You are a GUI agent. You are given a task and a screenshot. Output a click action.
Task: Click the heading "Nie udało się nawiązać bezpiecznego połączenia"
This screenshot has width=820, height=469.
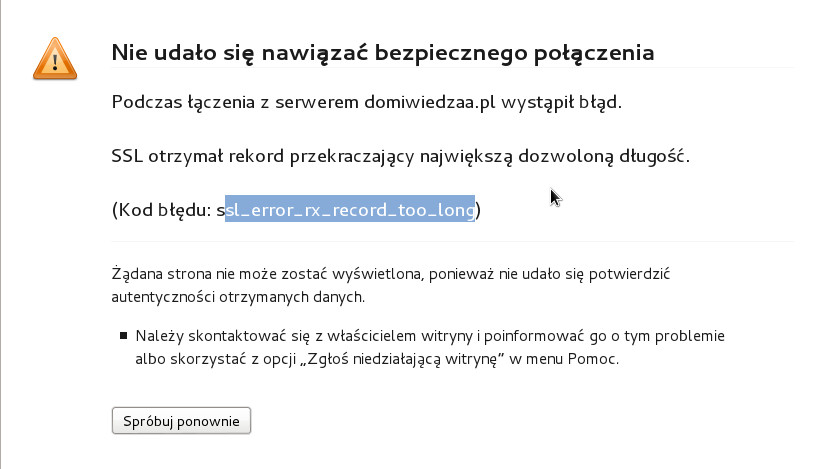click(x=383, y=52)
